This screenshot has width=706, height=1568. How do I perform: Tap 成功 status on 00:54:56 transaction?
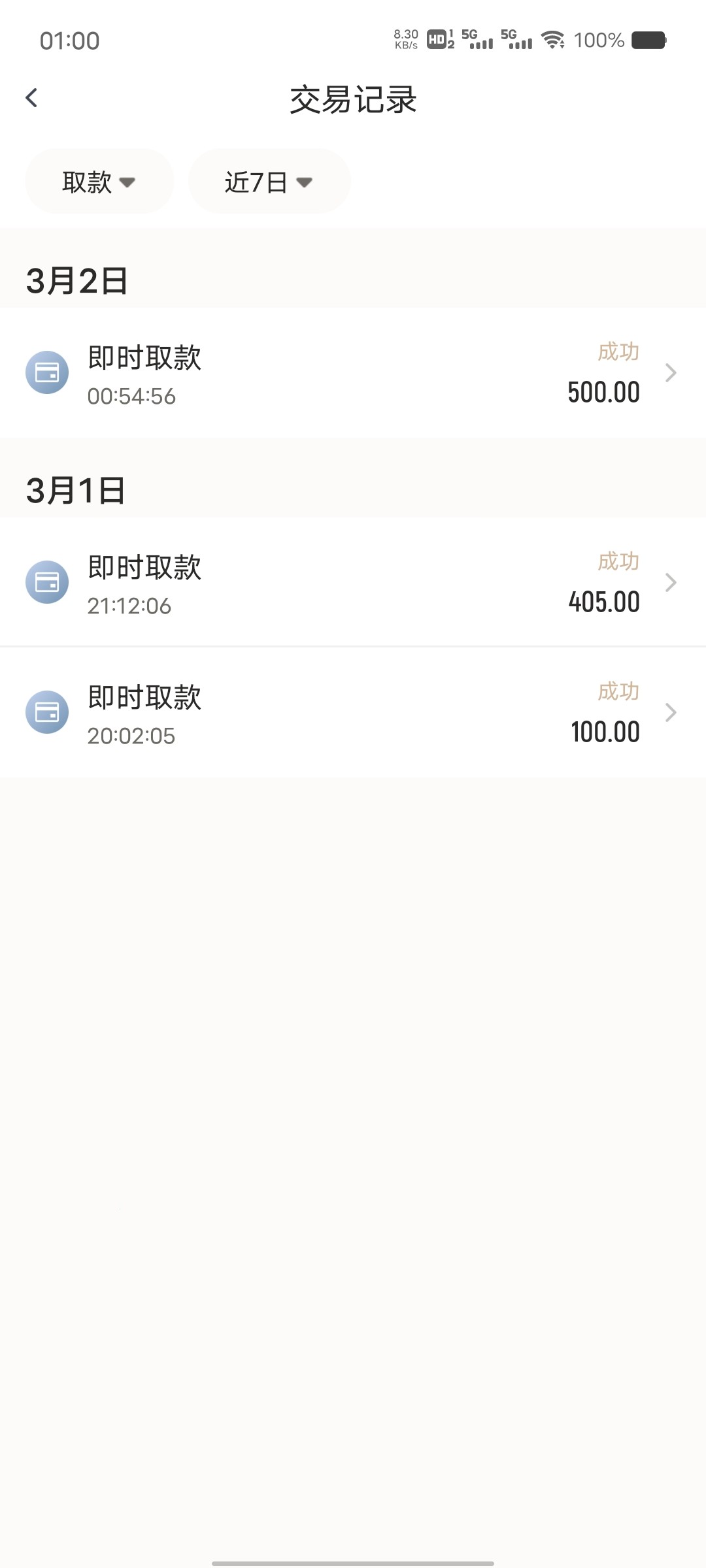[x=618, y=352]
